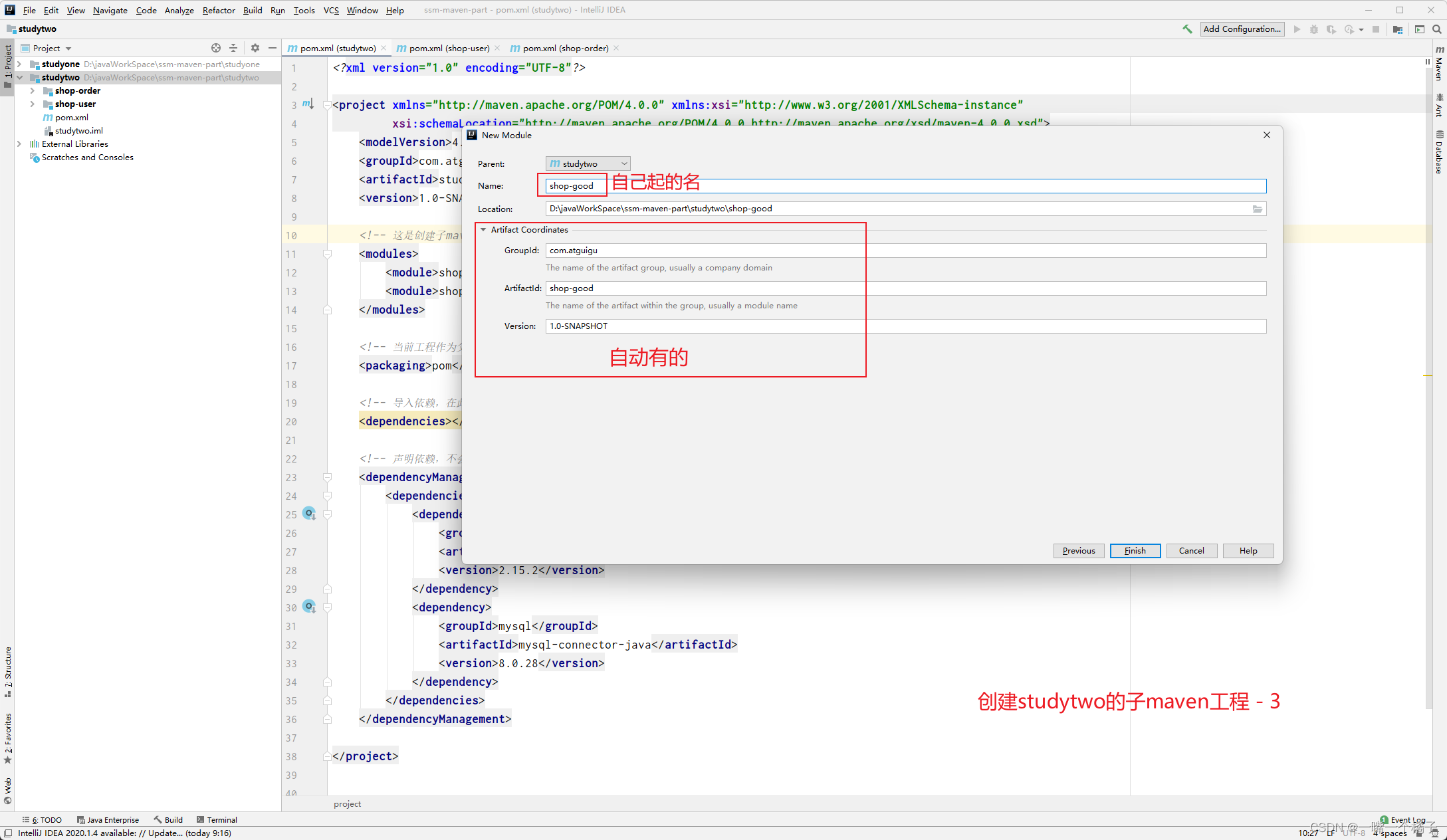
Task: Open the Favorites tool window on left sidebar
Action: point(8,738)
